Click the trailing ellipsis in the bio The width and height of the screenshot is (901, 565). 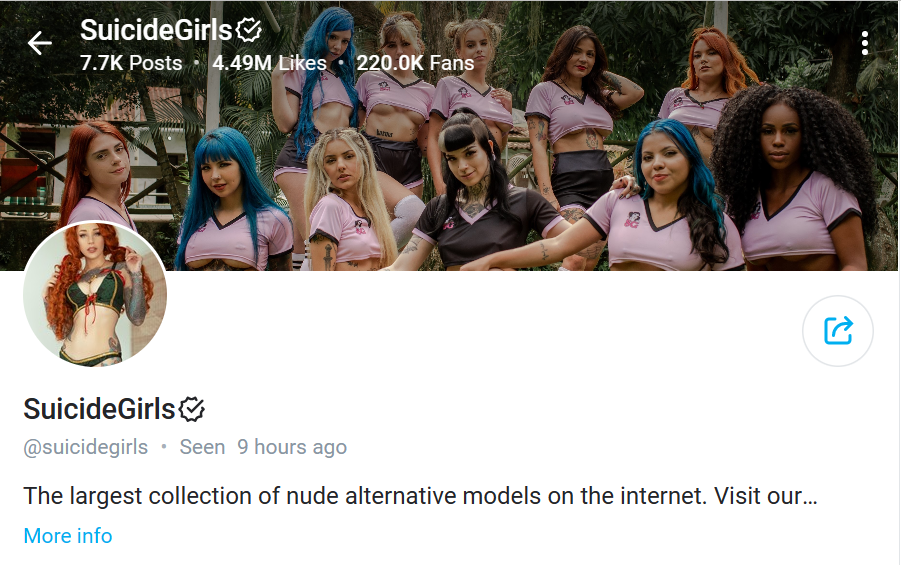click(810, 498)
